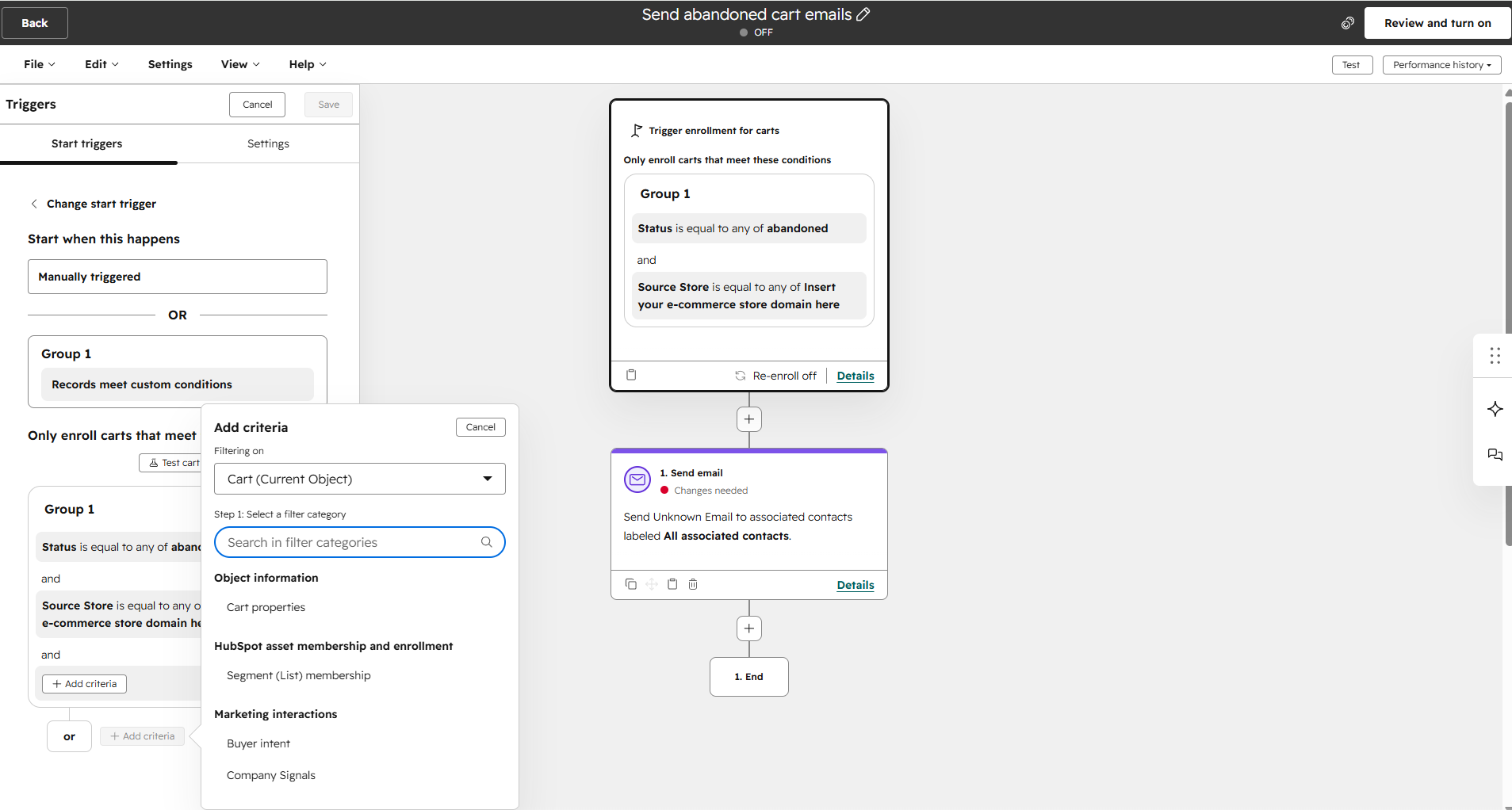Open the Settings menu item
The width and height of the screenshot is (1512, 810).
(x=170, y=64)
